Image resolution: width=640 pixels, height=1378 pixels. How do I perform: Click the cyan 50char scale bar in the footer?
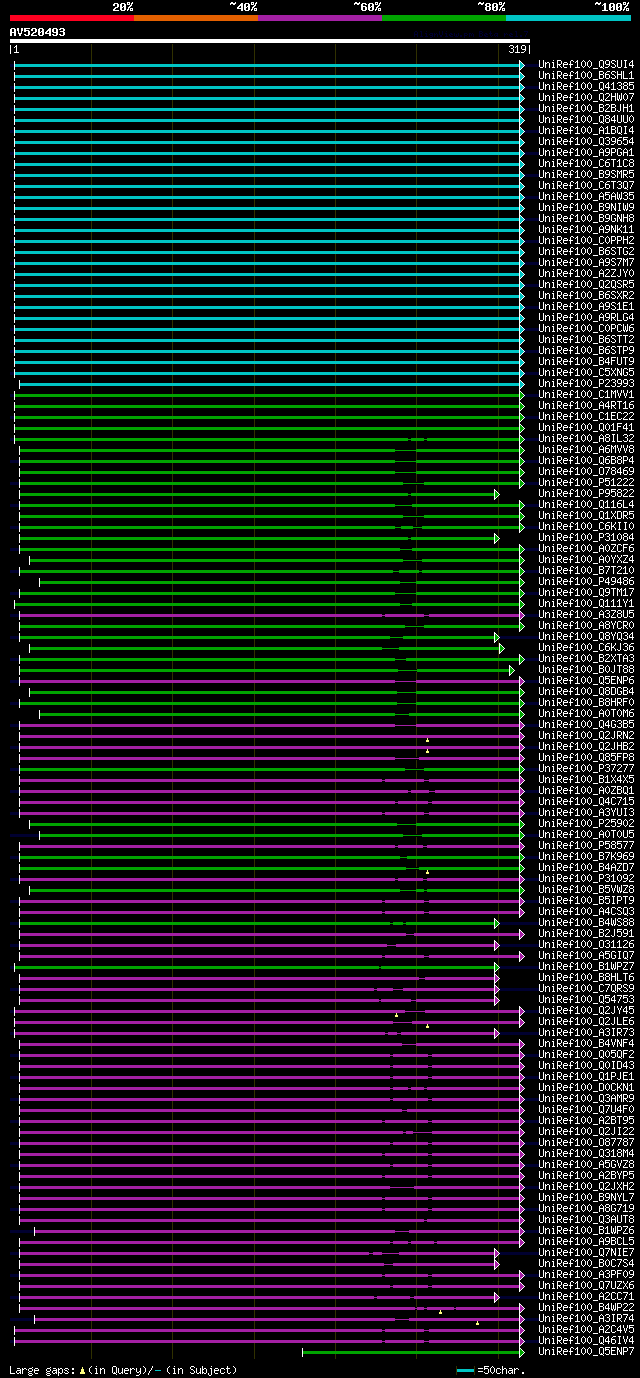click(x=465, y=1370)
